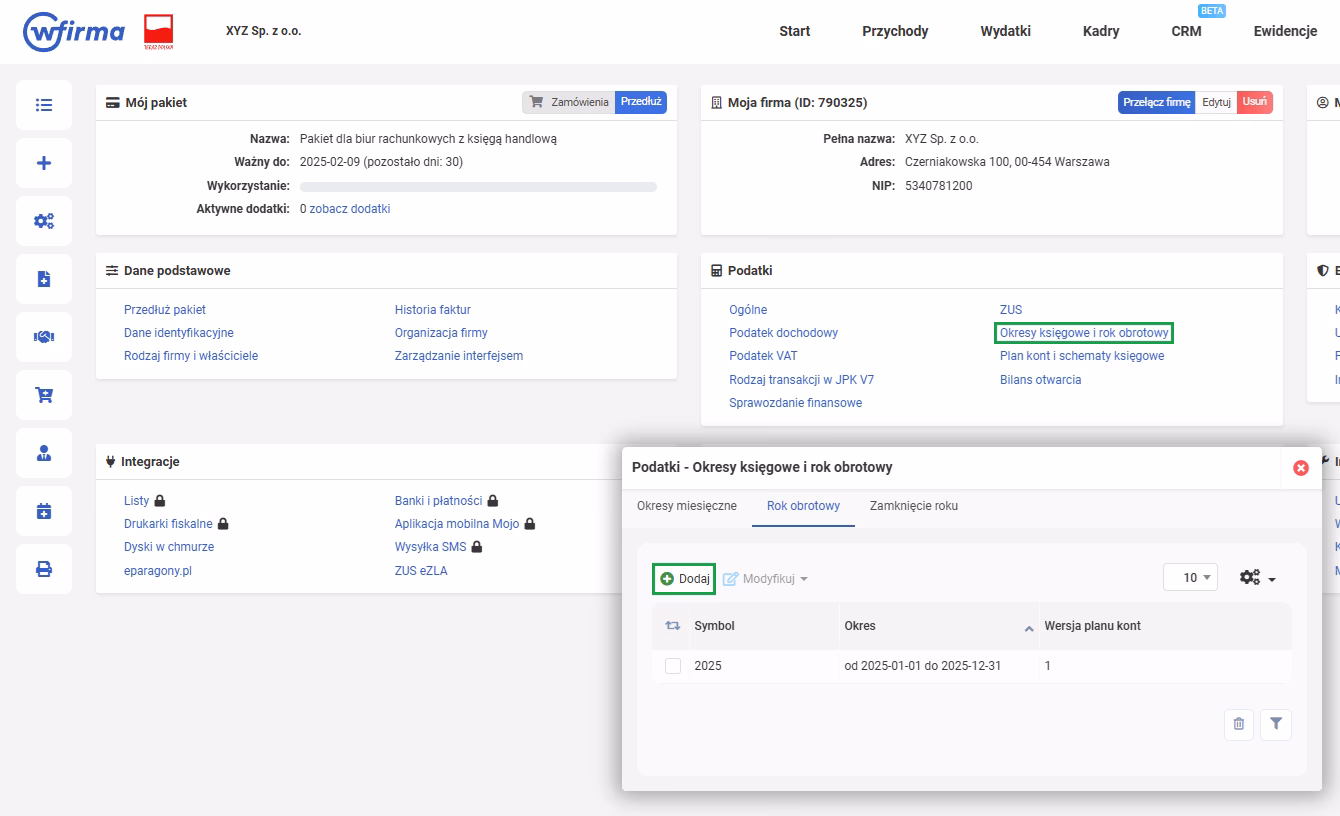1340x816 pixels.
Task: Switch to the Okresy miesięczne tab
Action: coord(686,506)
